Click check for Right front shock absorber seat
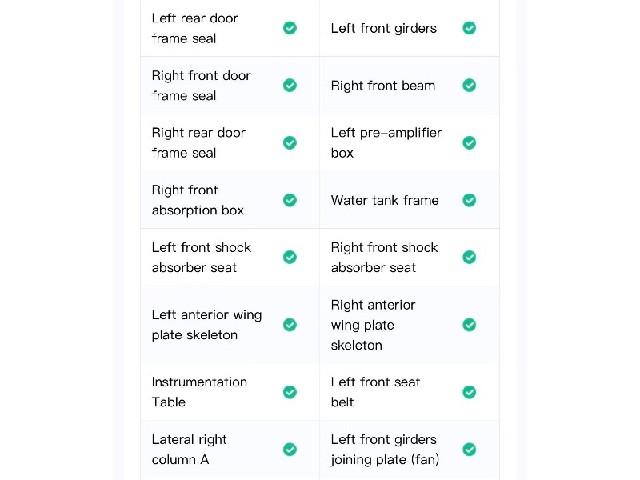The width and height of the screenshot is (640, 480). coord(469,257)
